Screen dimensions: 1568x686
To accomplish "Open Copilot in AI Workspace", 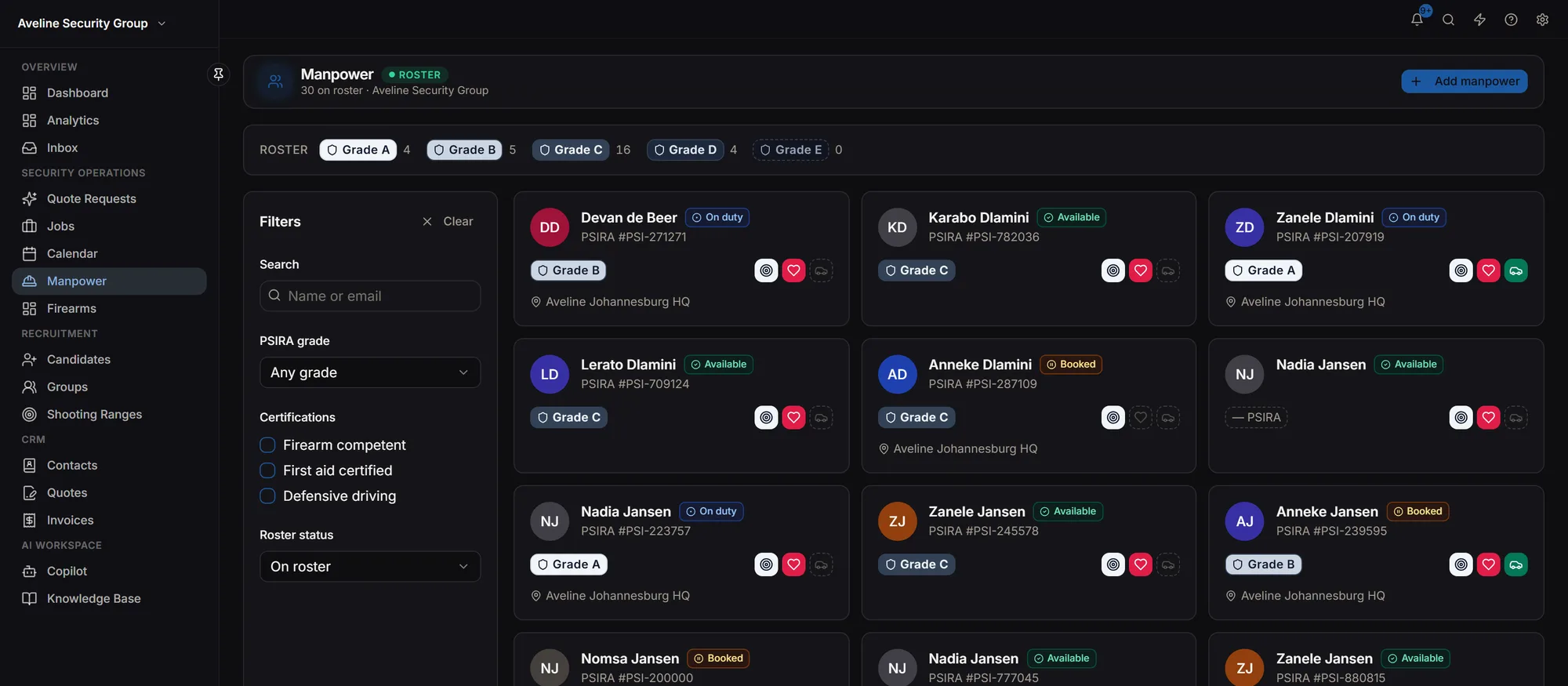I will click(109, 572).
